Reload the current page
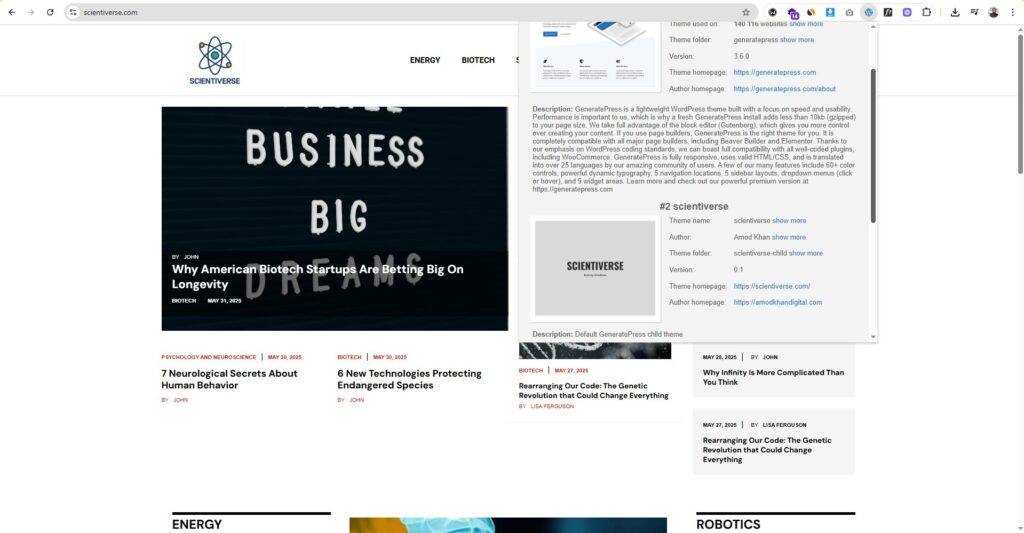The height and width of the screenshot is (533, 1024). 50,12
